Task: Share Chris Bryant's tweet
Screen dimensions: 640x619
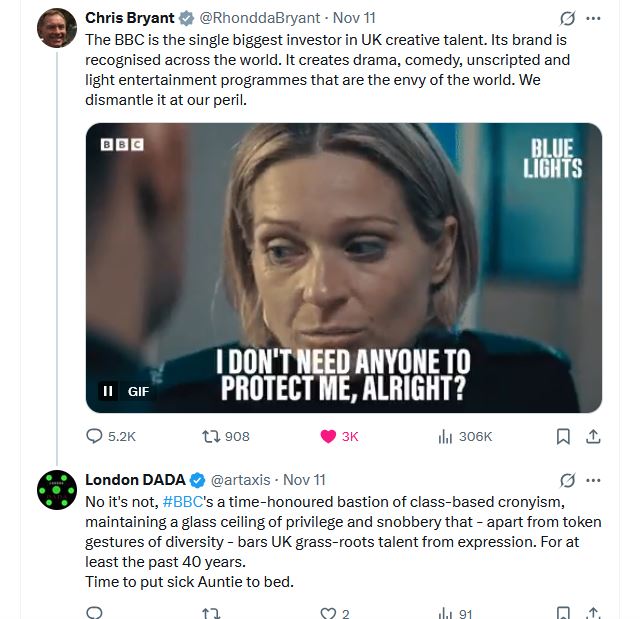Action: coord(592,436)
